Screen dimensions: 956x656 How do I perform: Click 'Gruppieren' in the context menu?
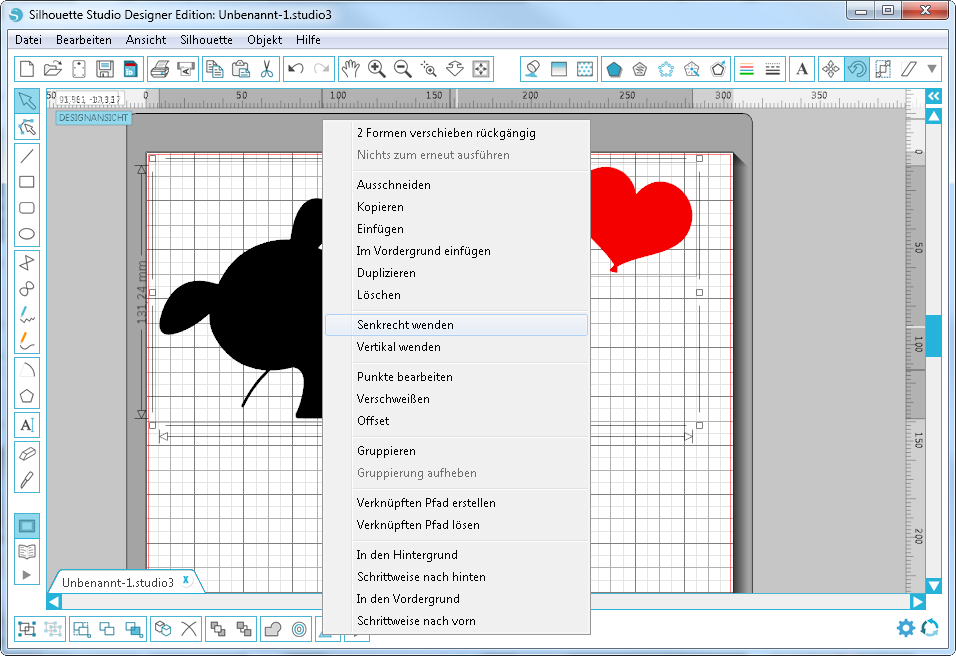pyautogui.click(x=386, y=451)
